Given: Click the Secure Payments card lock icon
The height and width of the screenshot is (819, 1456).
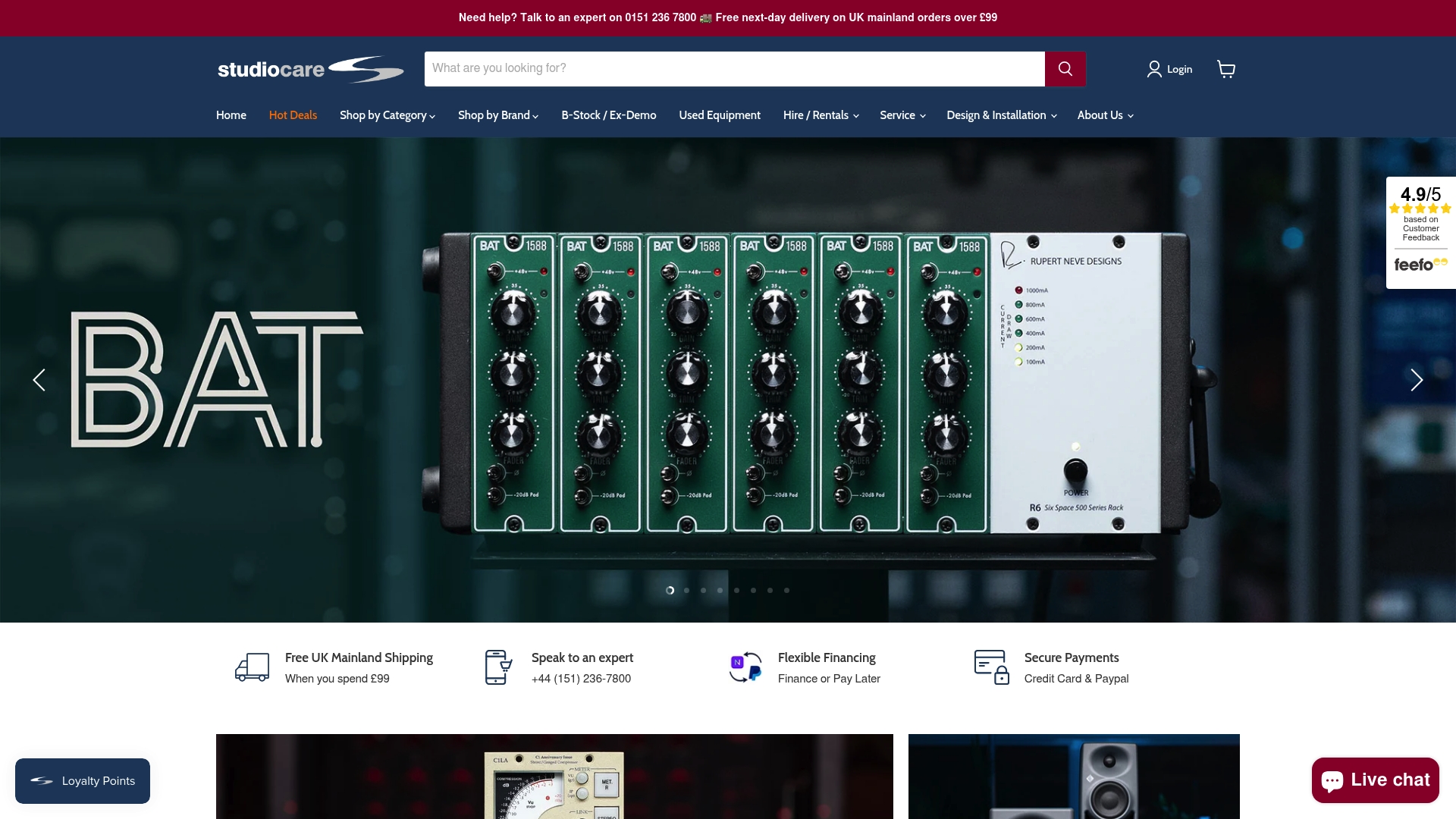Looking at the screenshot, I should pyautogui.click(x=992, y=667).
